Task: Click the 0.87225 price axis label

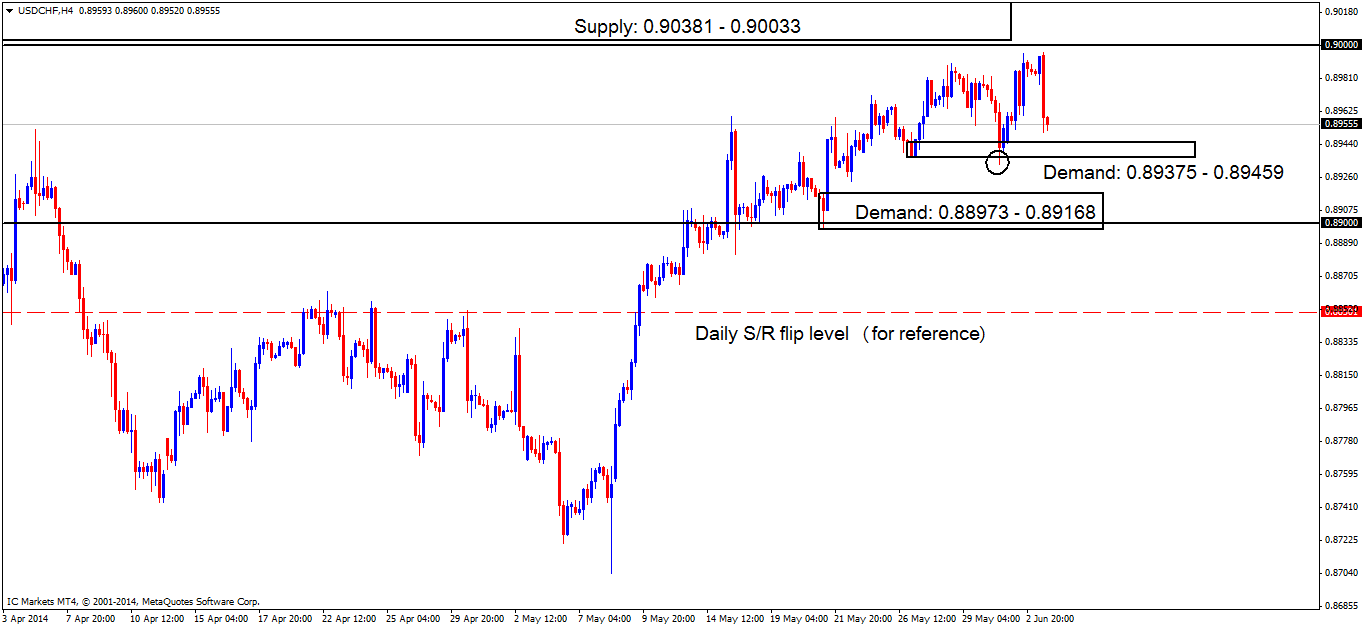Action: point(1342,539)
